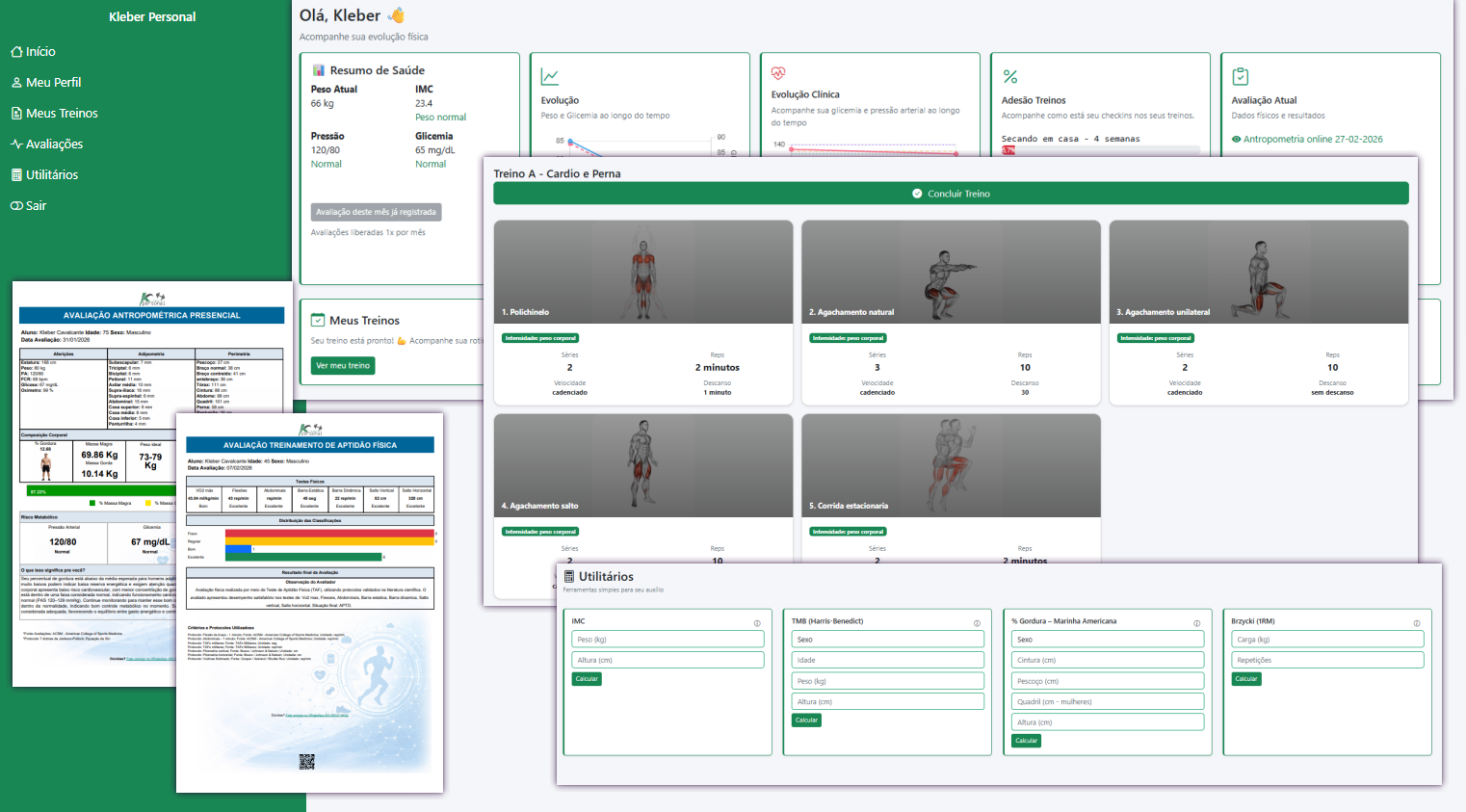Click the Carga (kg) input field

click(1327, 640)
